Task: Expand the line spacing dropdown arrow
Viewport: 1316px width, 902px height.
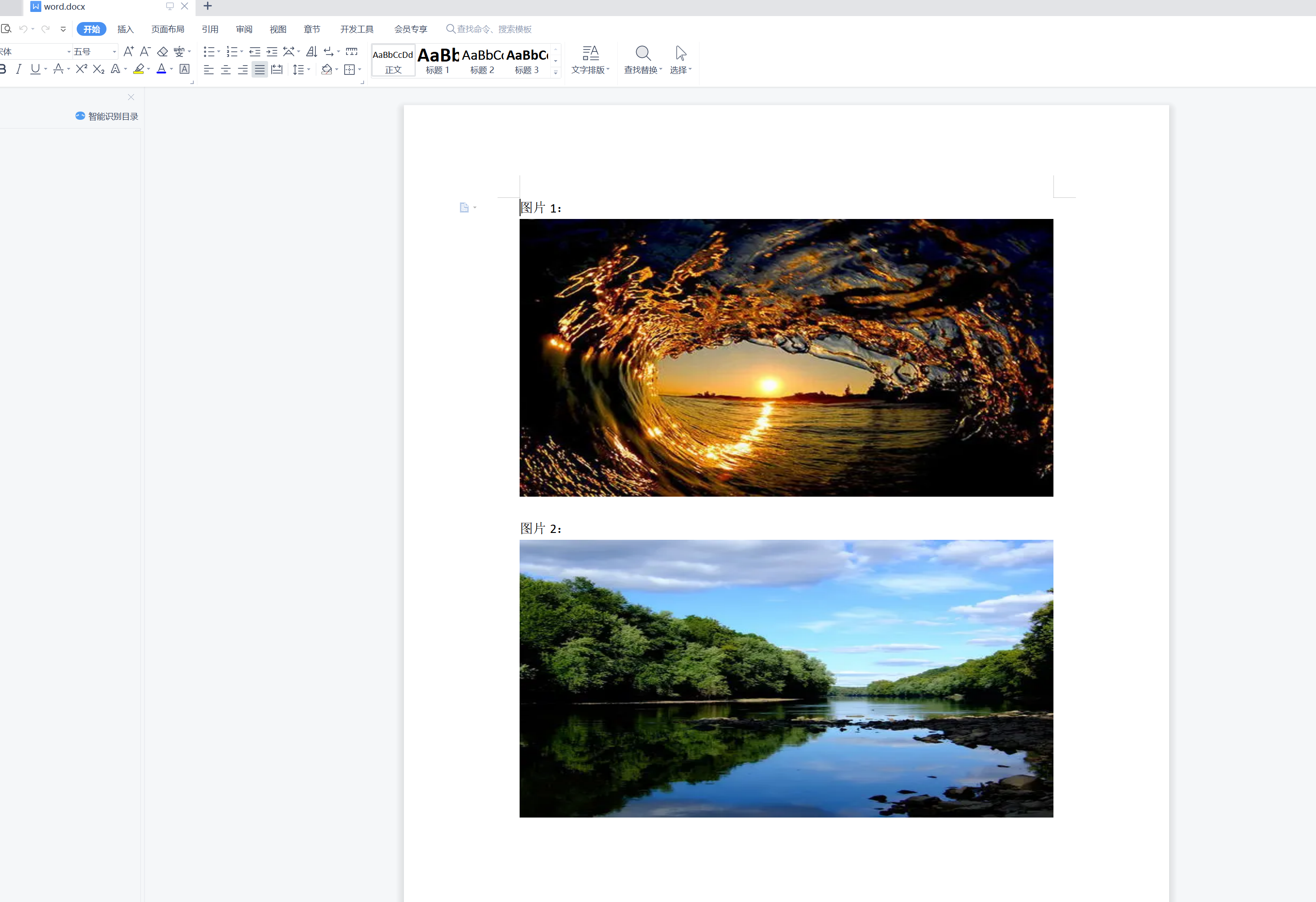Action: [x=308, y=70]
